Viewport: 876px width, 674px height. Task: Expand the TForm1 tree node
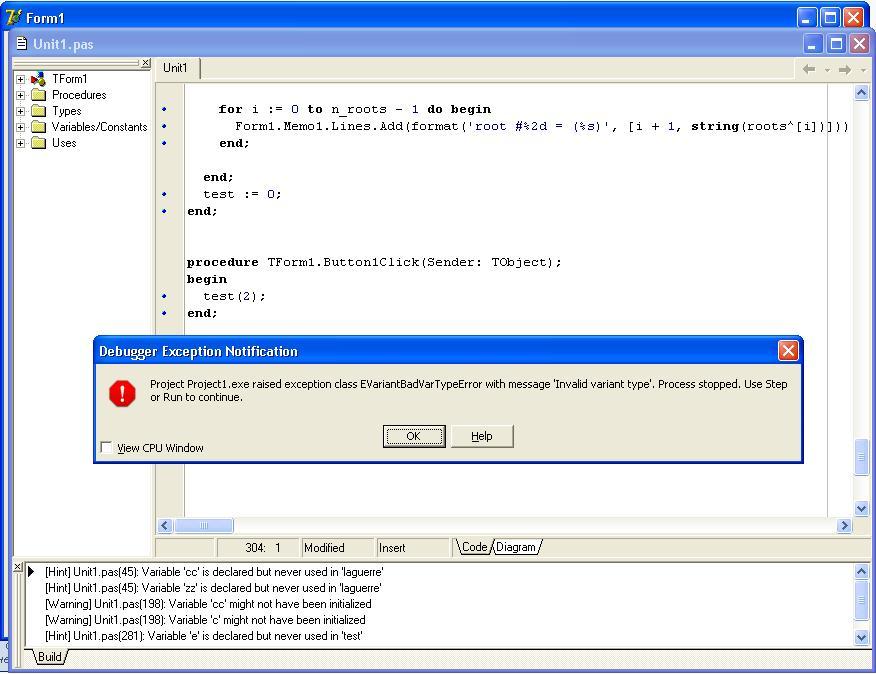point(21,79)
